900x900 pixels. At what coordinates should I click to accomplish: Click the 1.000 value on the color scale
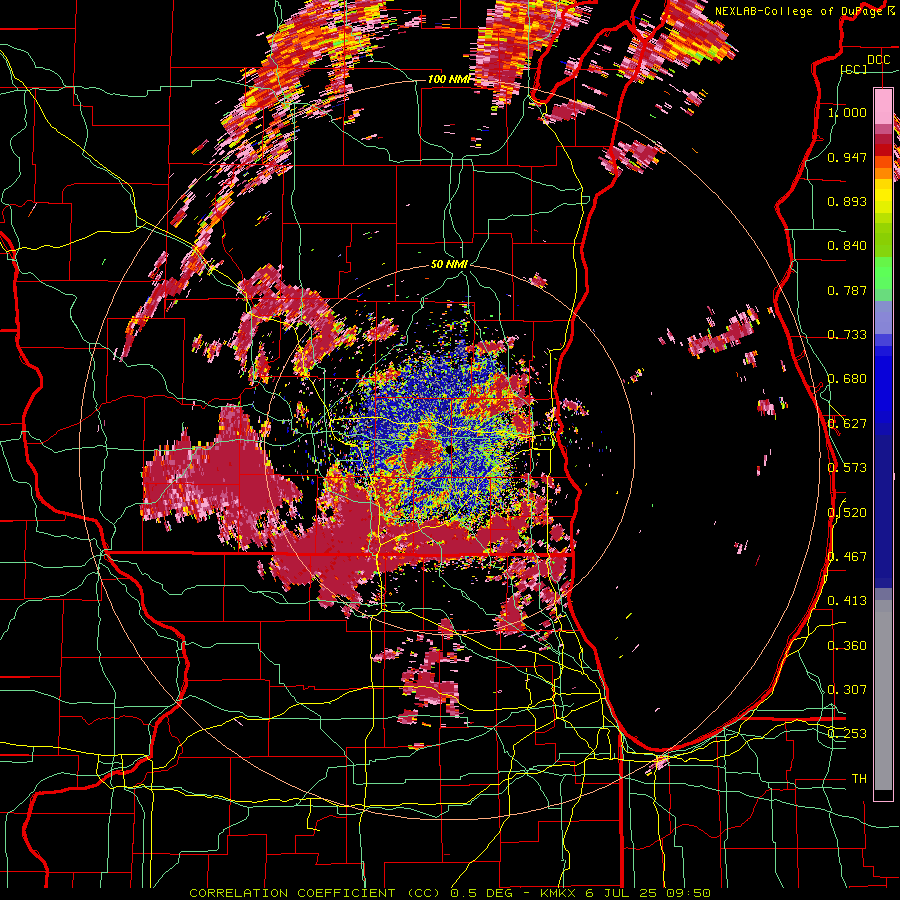847,112
